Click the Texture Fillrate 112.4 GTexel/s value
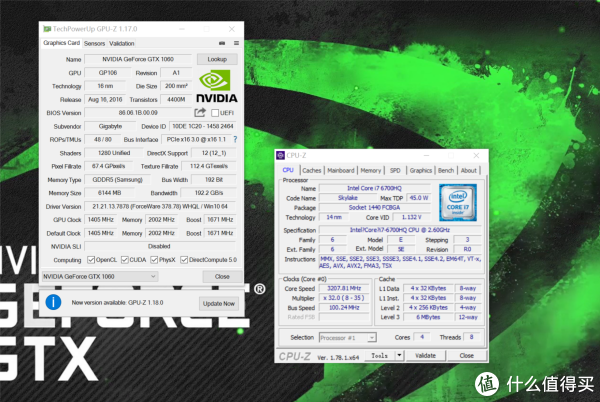The height and width of the screenshot is (402, 600). [x=209, y=166]
